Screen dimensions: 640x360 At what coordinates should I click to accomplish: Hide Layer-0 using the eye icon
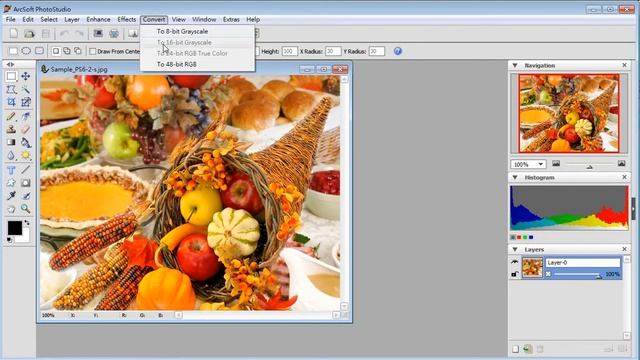514,262
